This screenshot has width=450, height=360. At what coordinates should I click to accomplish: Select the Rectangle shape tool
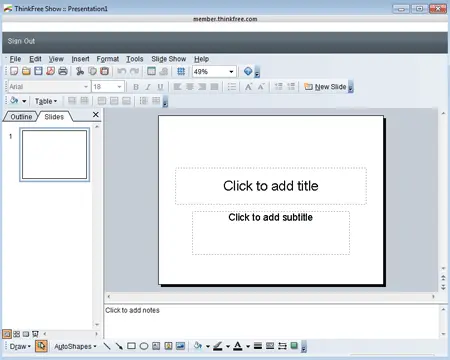click(131, 346)
